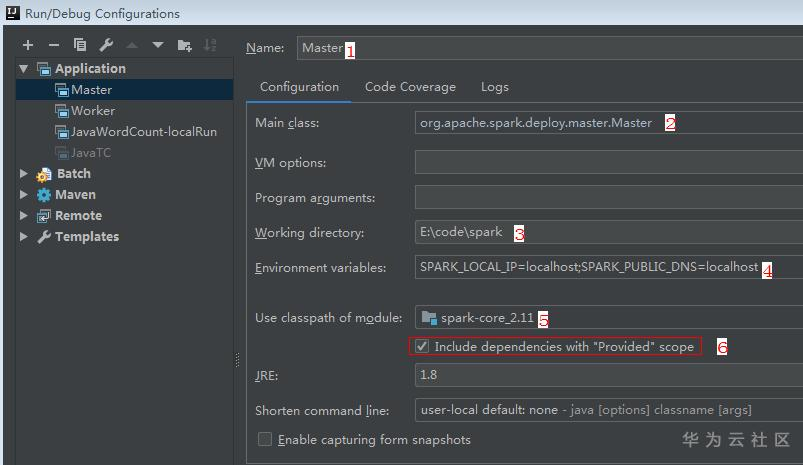Viewport: 803px width, 465px height.
Task: Click the Edit Templates wrench icon
Action: tap(106, 45)
